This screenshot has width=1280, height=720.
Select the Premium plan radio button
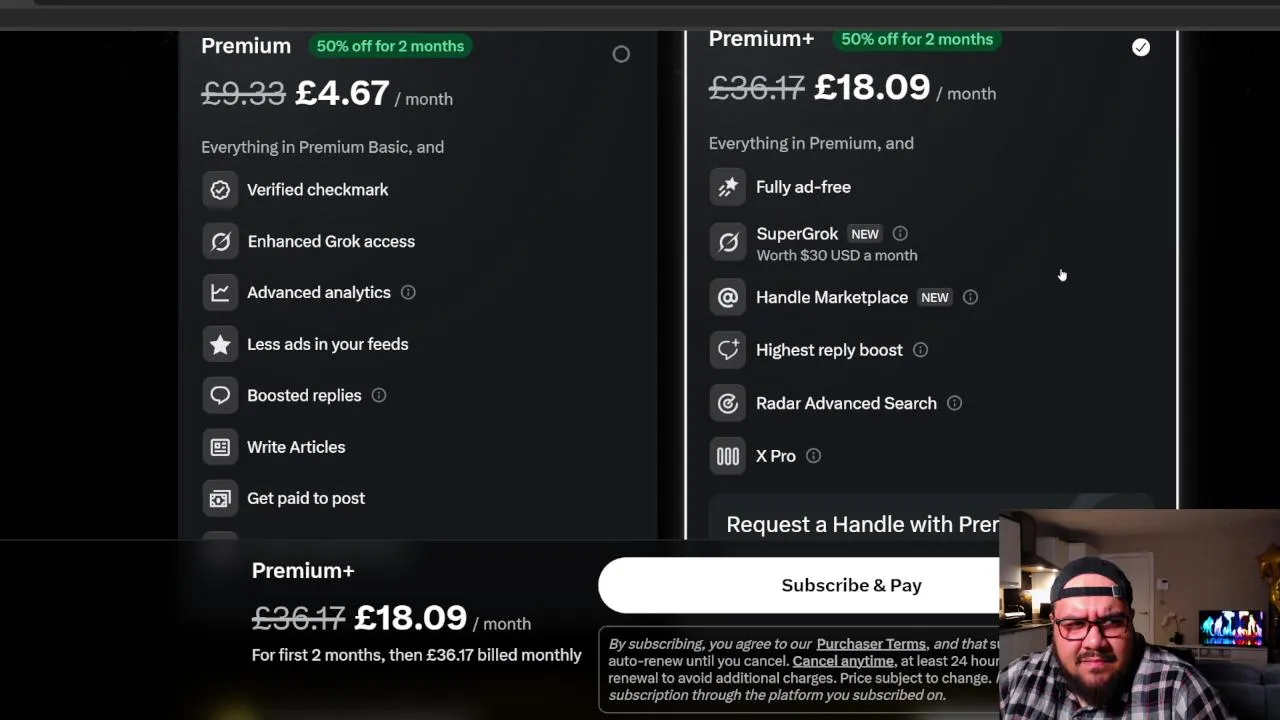621,54
